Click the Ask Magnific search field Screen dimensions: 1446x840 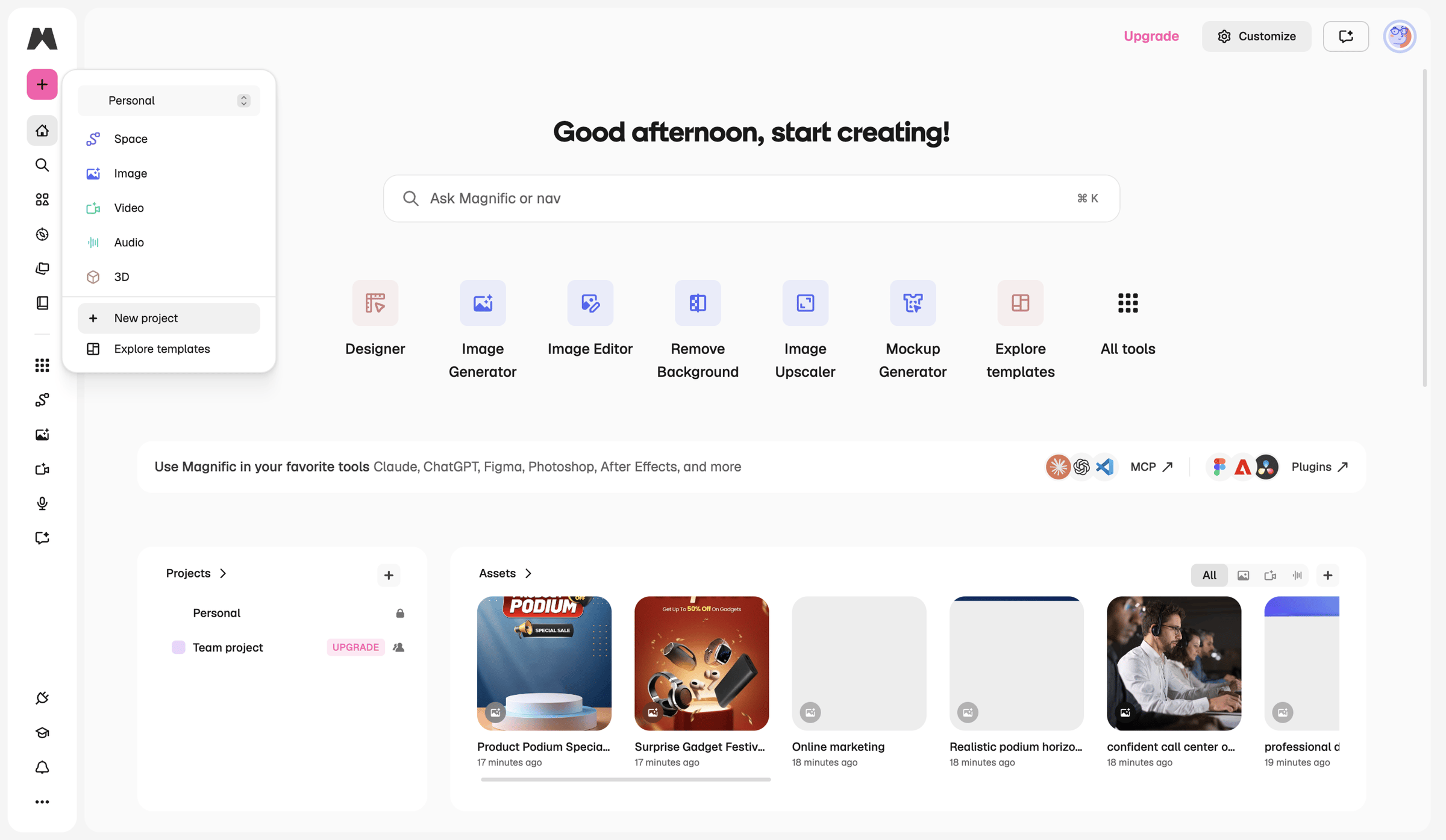(751, 199)
